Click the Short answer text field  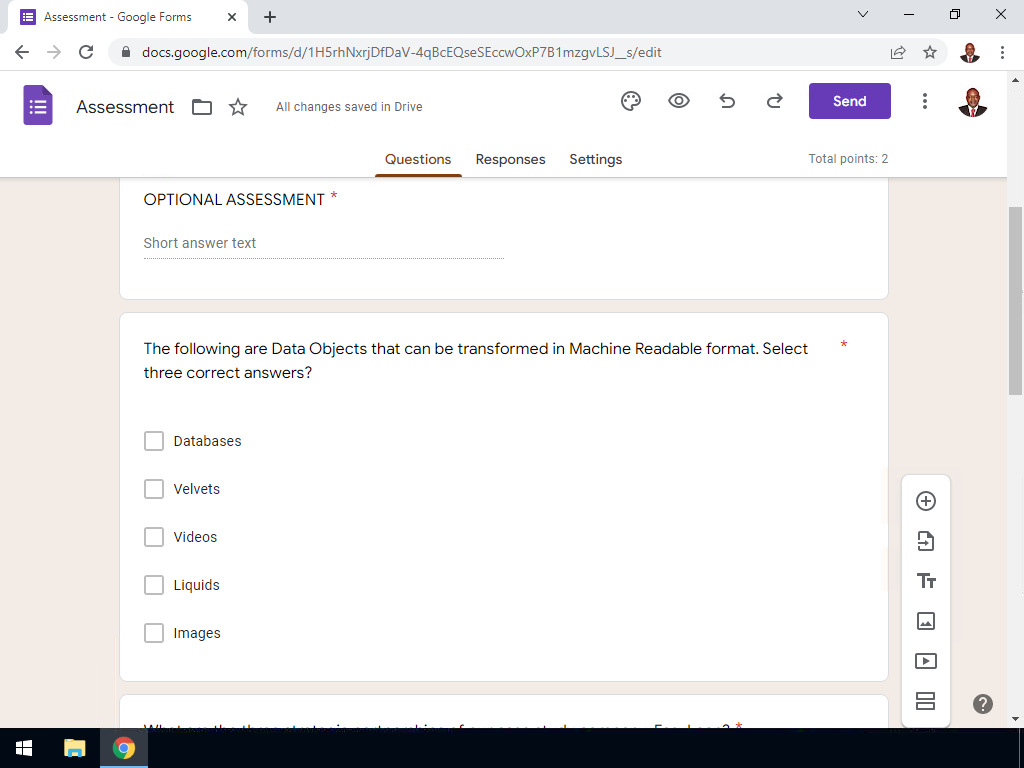coord(324,244)
